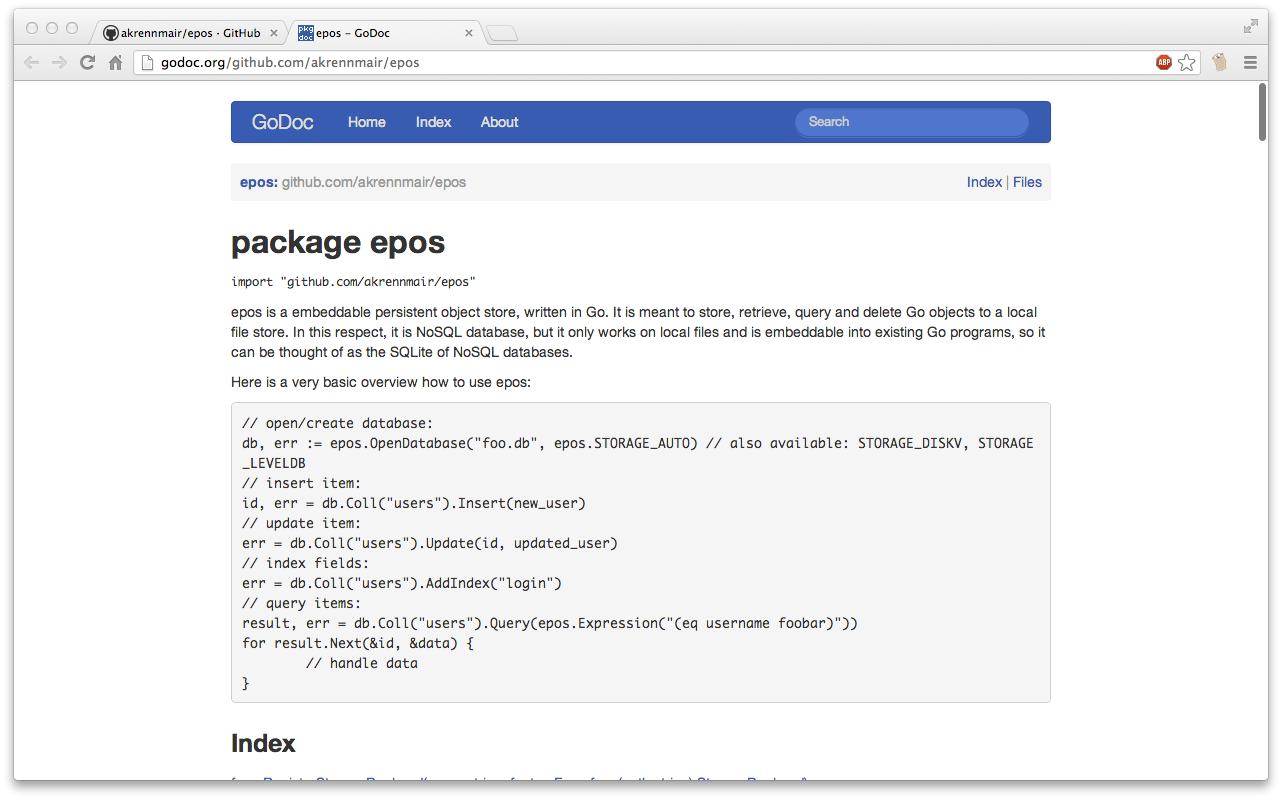1280x800 pixels.
Task: Click the page vertical scrollbar thumb
Action: click(x=1264, y=112)
